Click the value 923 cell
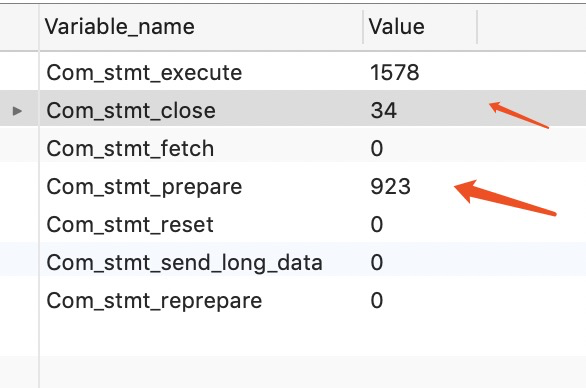Screen dimensions: 586x388 pyautogui.click(x=391, y=187)
